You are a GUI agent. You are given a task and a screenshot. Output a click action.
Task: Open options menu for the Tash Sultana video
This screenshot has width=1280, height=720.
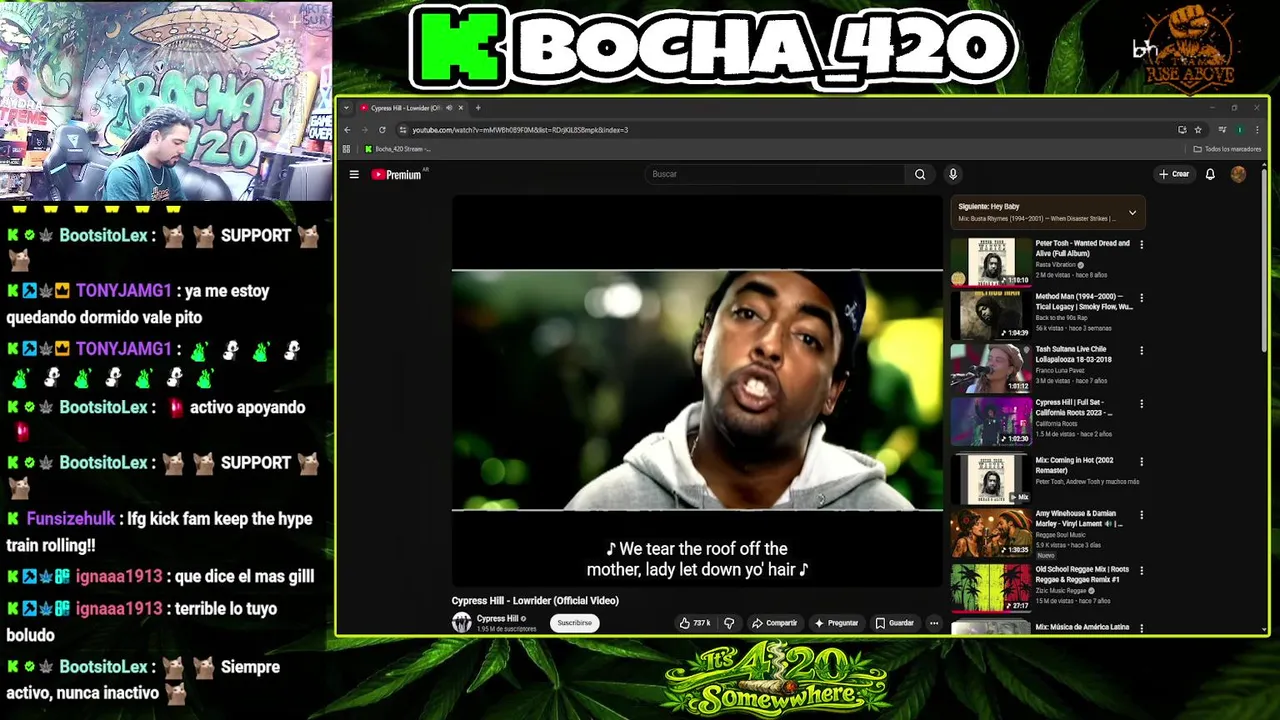(x=1142, y=351)
